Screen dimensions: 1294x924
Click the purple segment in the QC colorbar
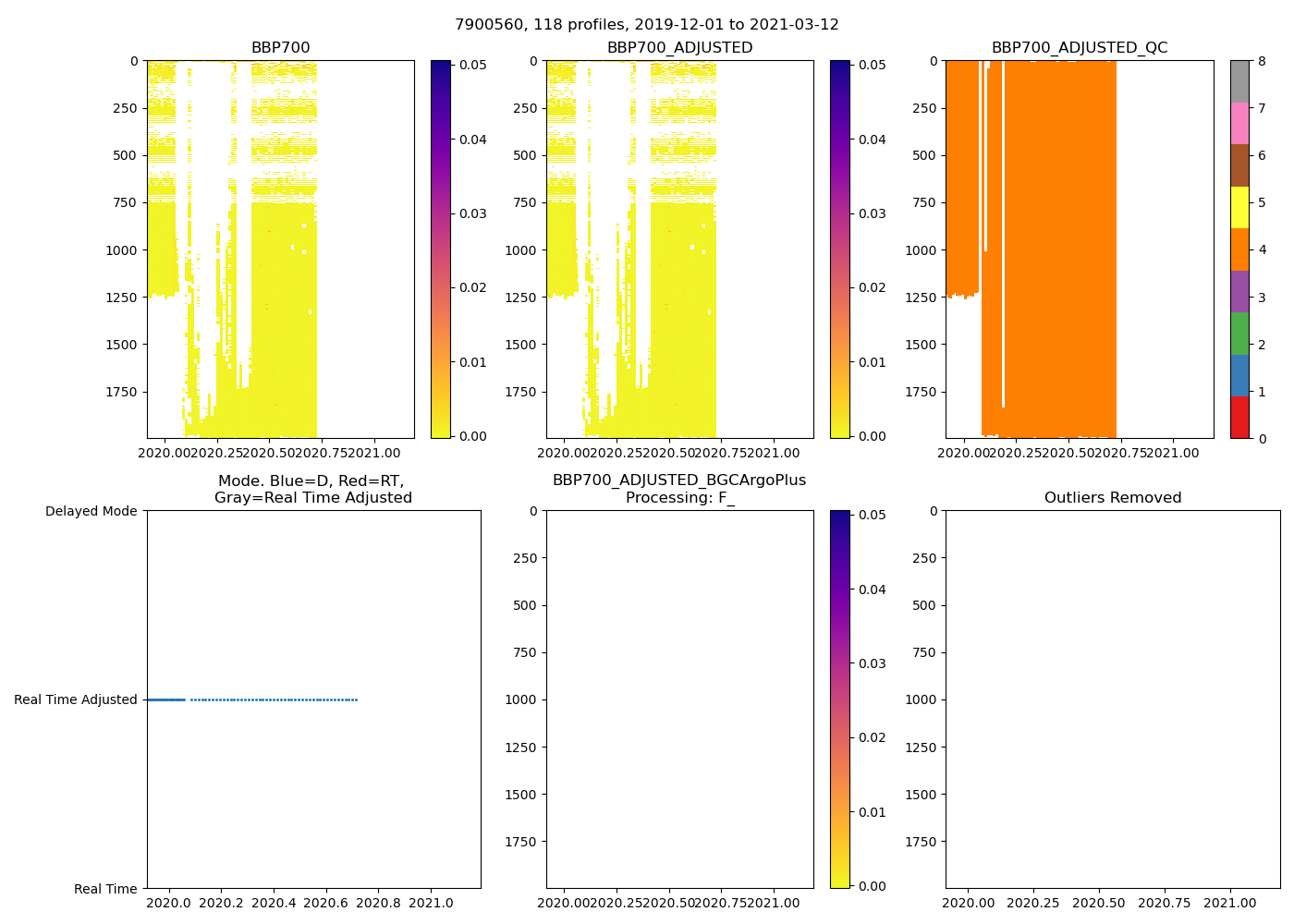[x=1239, y=291]
